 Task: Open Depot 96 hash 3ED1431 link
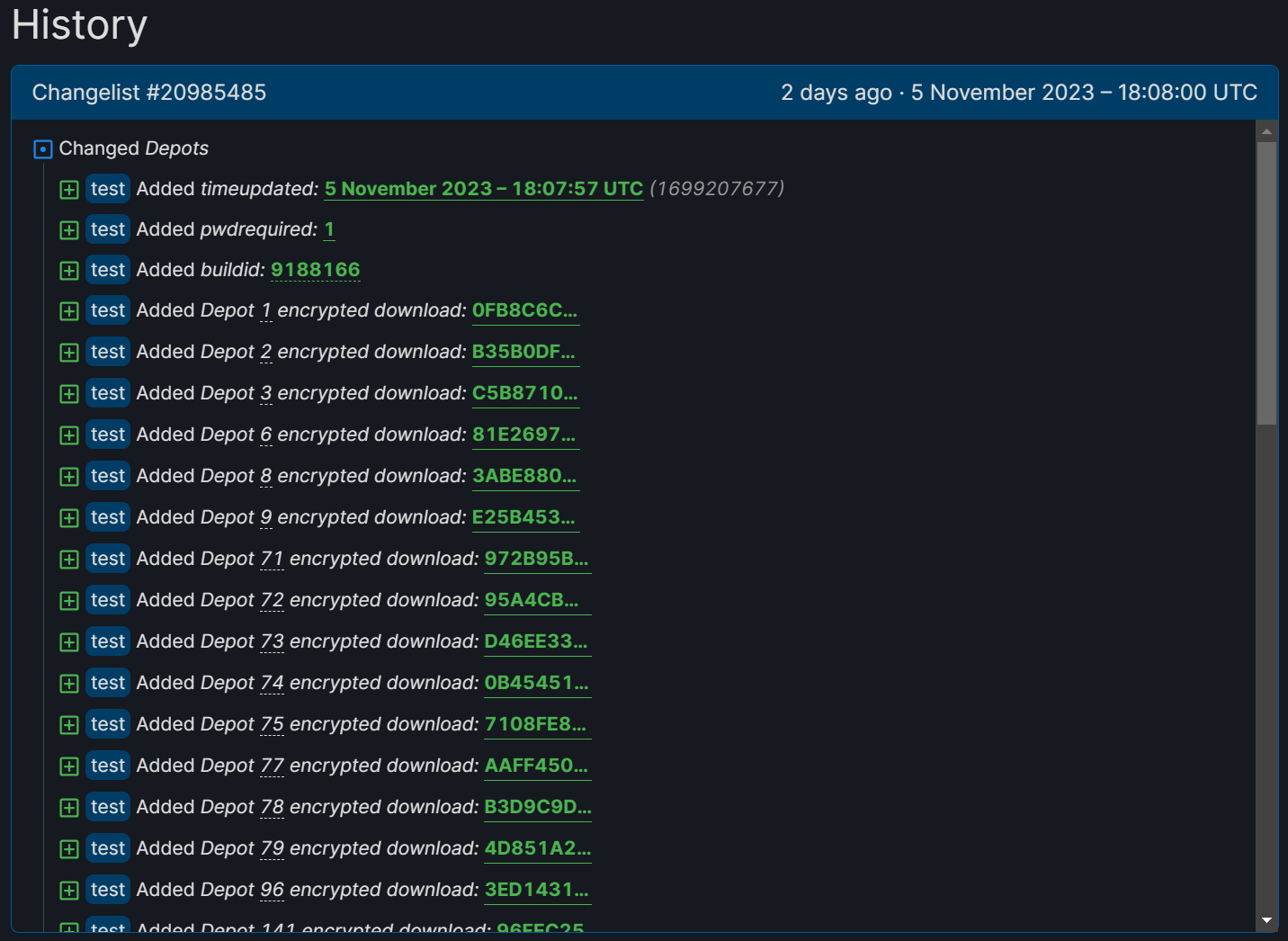(x=537, y=890)
